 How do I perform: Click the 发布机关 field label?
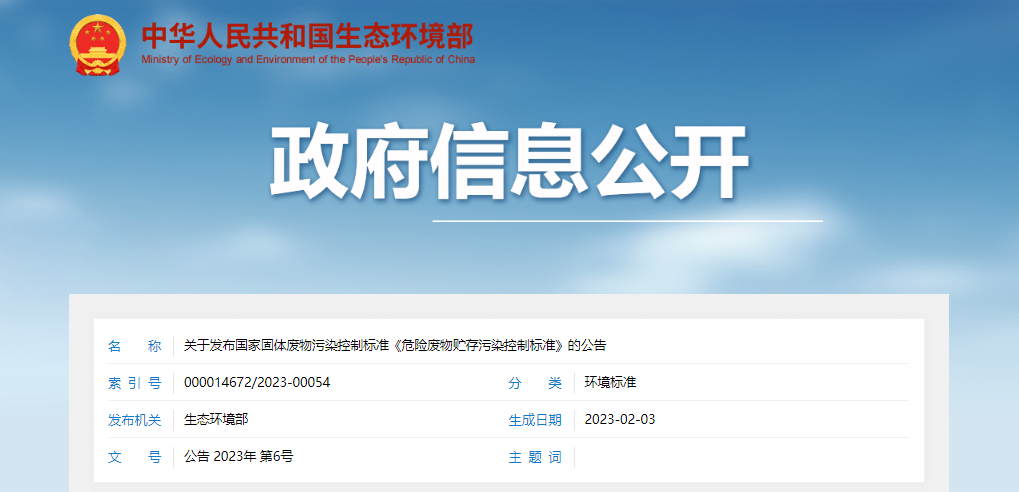pyautogui.click(x=135, y=421)
